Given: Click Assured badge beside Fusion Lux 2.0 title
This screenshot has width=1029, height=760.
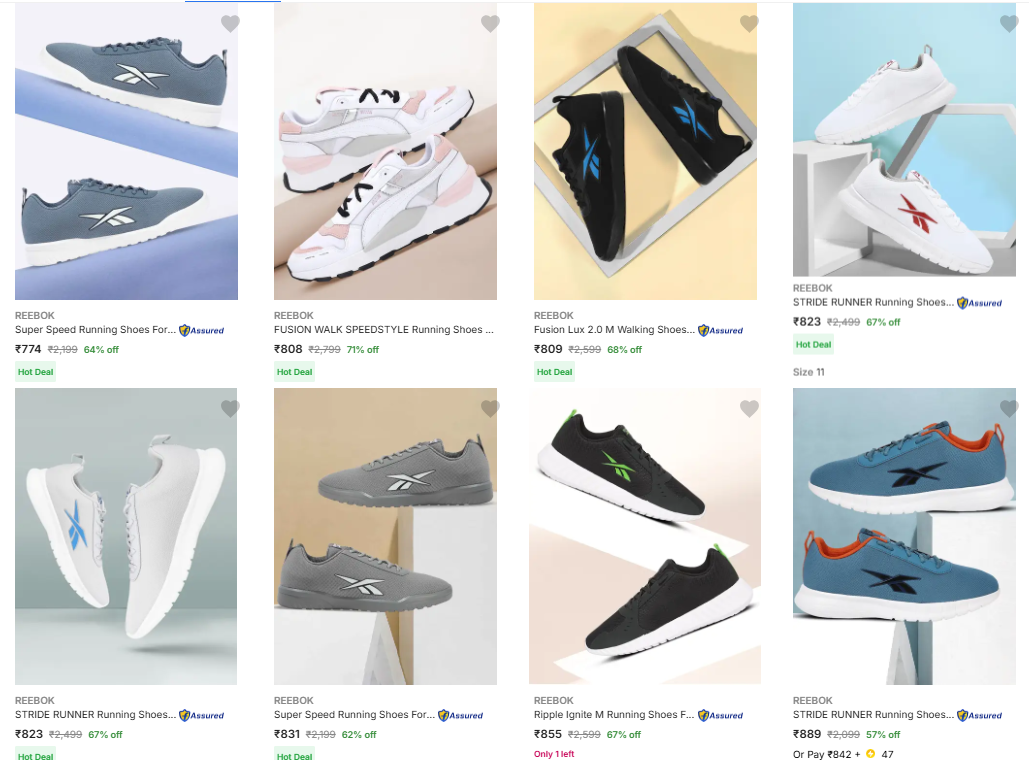Looking at the screenshot, I should point(721,330).
